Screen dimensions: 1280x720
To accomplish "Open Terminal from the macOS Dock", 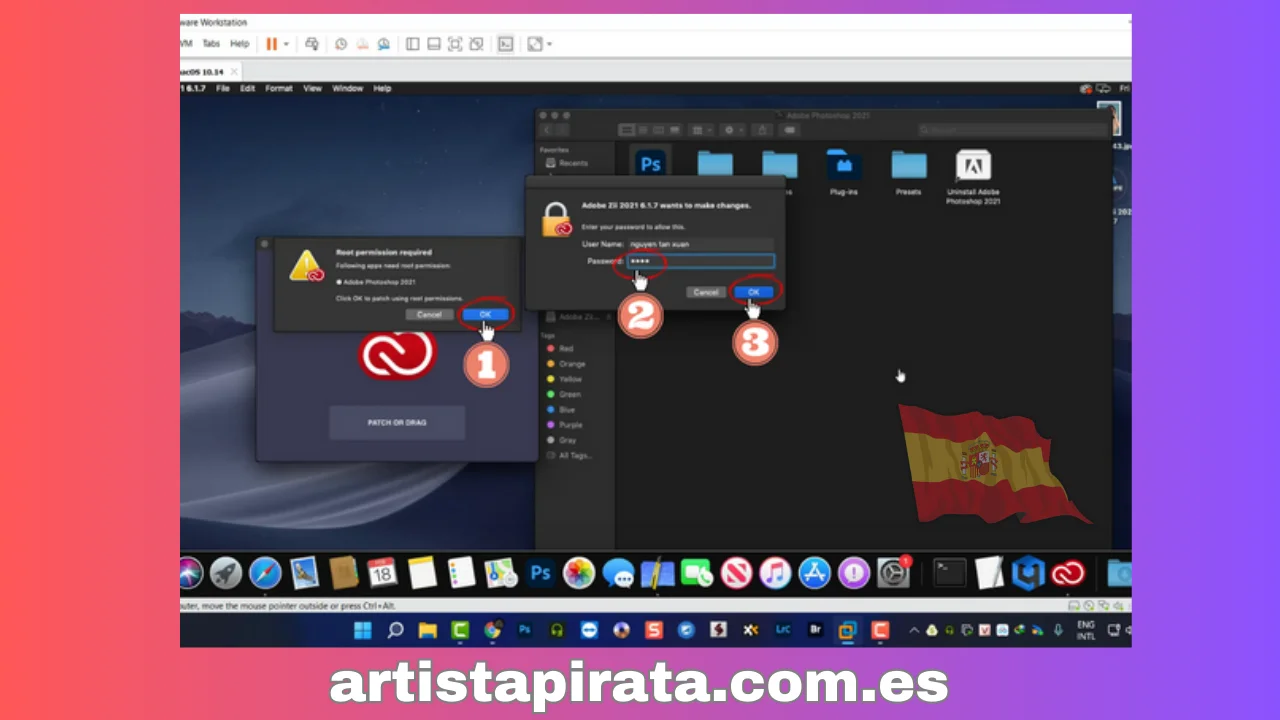I will click(950, 573).
